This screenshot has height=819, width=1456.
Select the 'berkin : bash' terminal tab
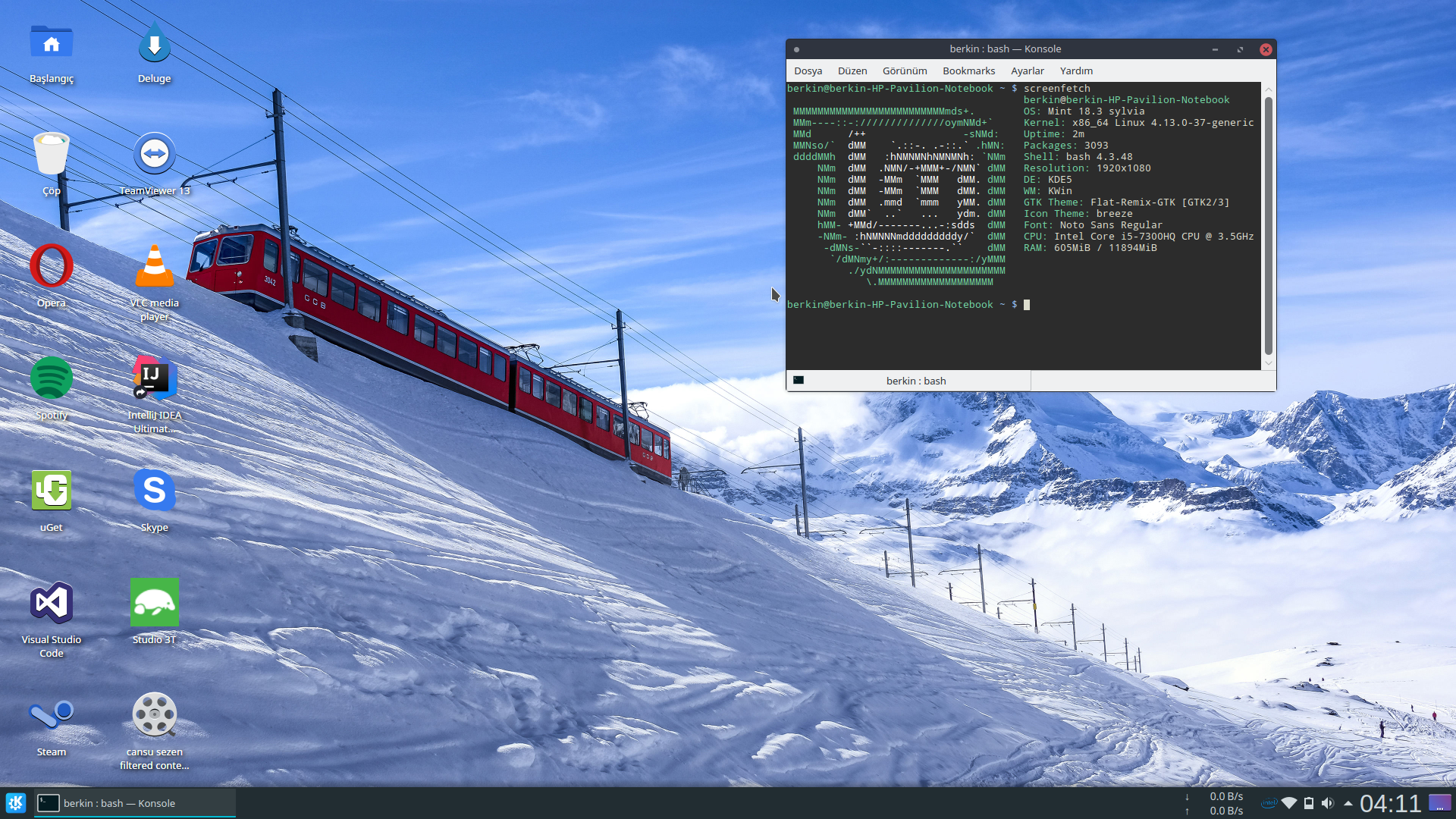(x=908, y=381)
